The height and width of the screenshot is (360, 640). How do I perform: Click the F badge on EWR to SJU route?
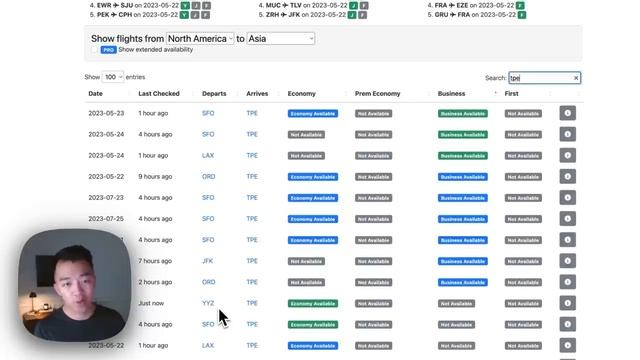click(x=207, y=6)
